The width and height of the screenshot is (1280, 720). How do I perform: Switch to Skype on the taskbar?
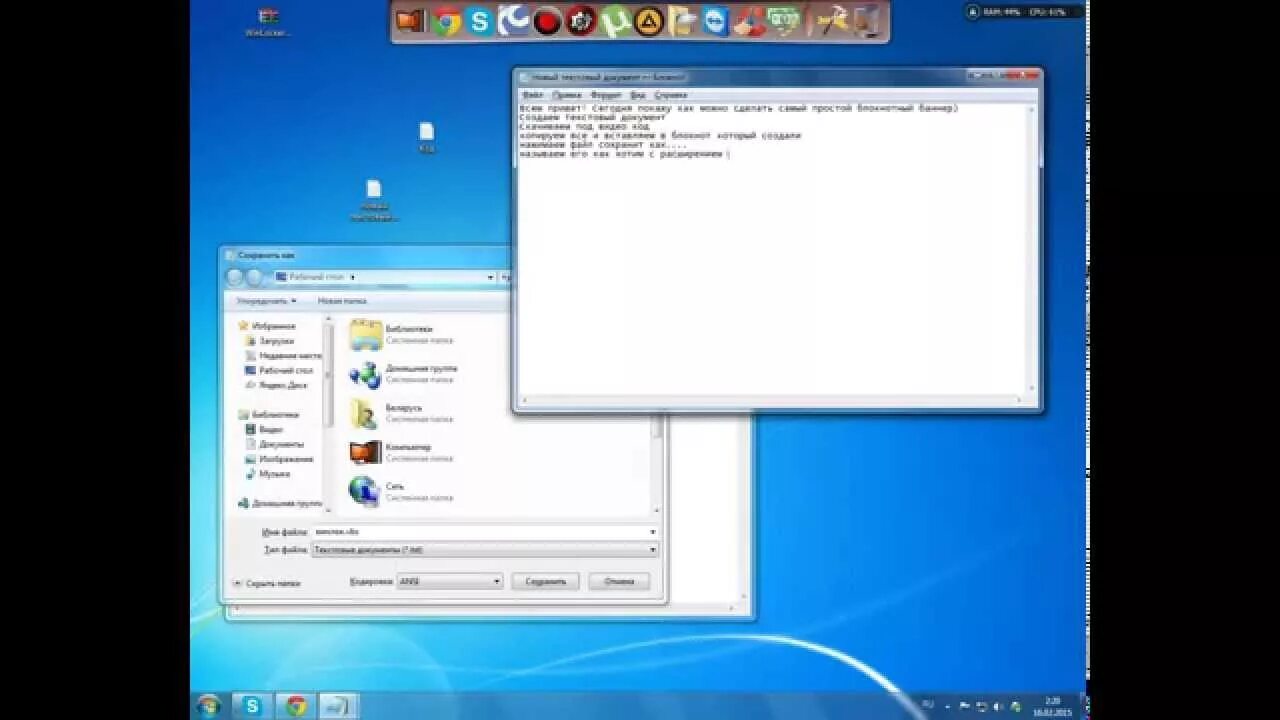pos(252,706)
